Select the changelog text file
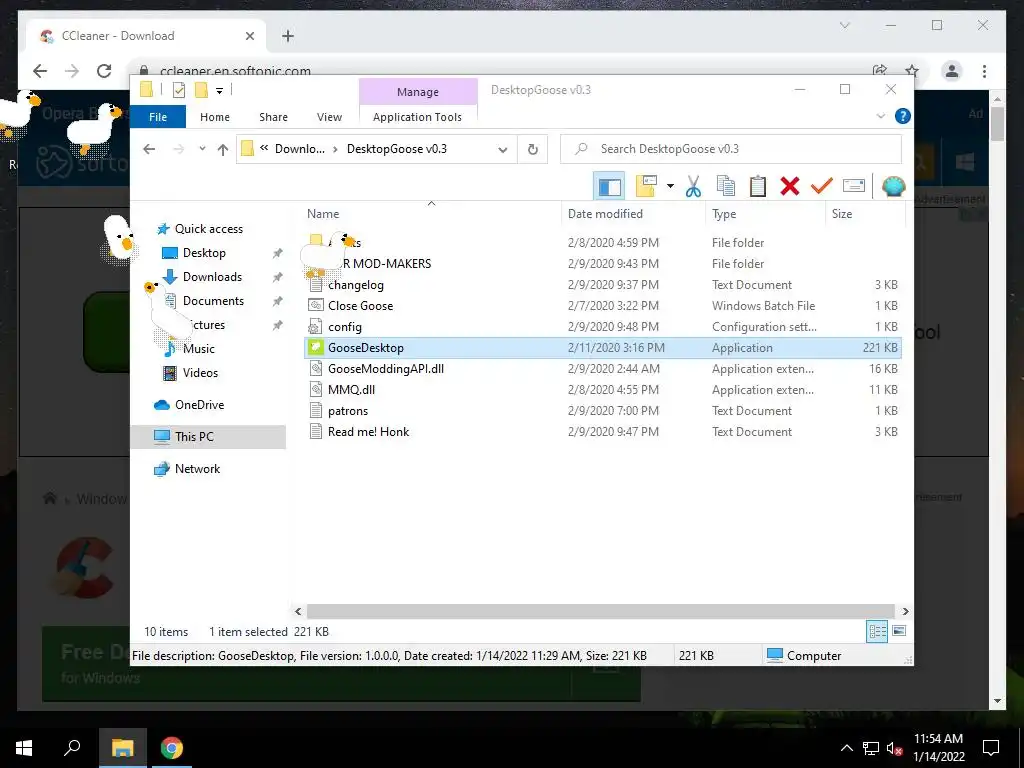Screen dimensions: 1024x768 click(355, 285)
